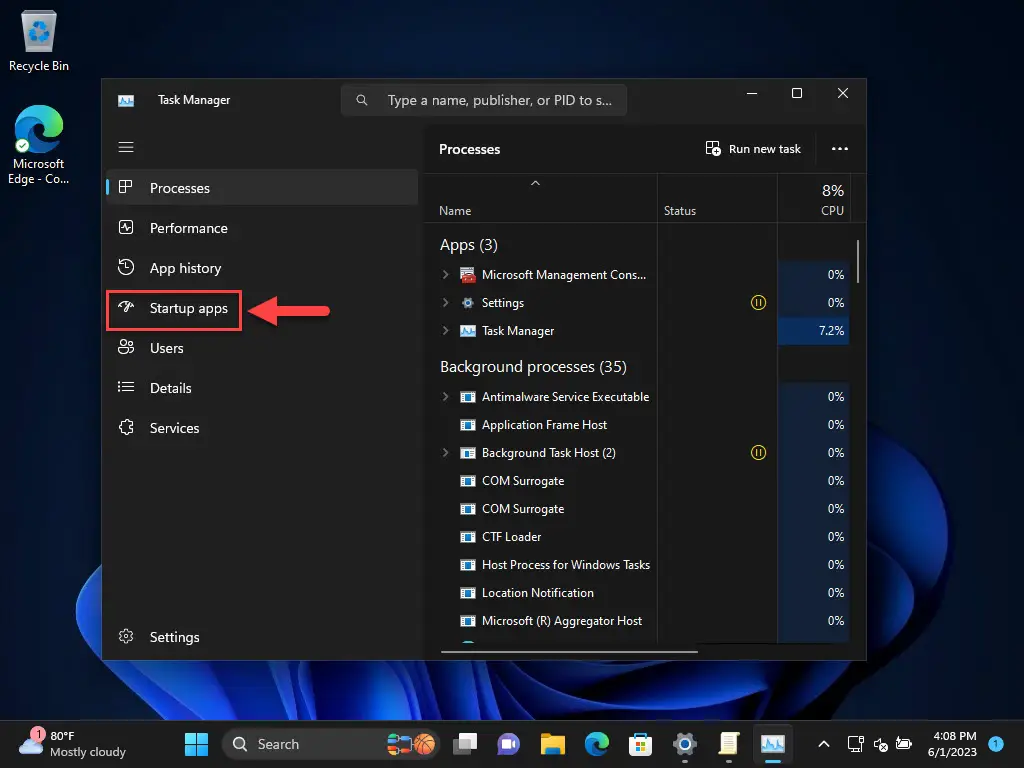Click the Task Manager taskbar icon
Image resolution: width=1024 pixels, height=768 pixels.
point(773,744)
